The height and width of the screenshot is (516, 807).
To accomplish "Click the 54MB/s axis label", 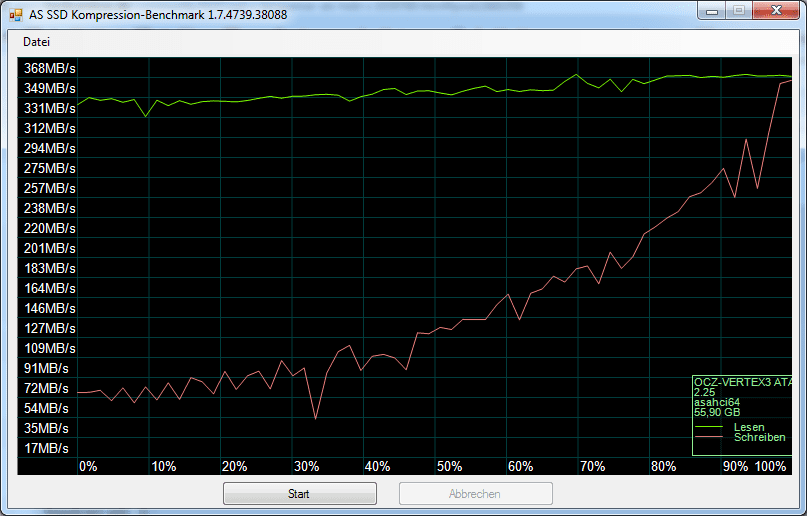I will (46, 408).
